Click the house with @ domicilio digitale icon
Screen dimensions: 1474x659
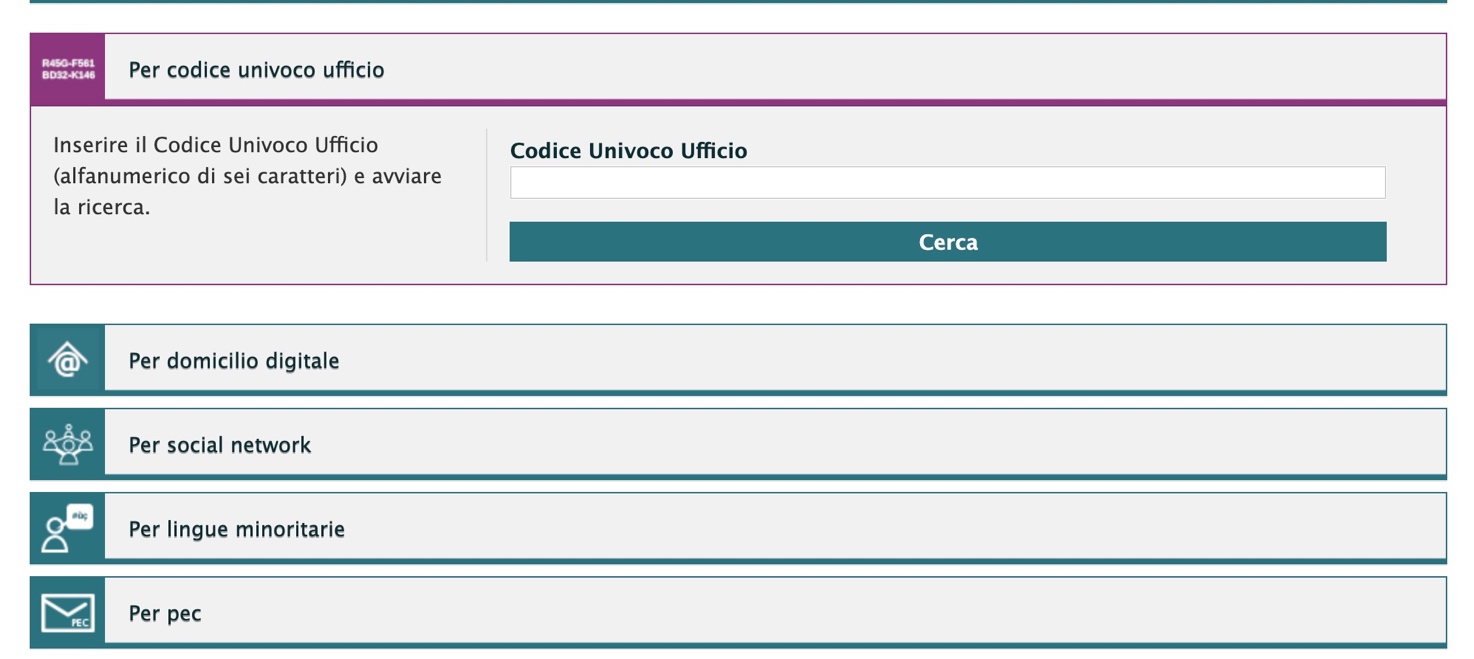[68, 360]
